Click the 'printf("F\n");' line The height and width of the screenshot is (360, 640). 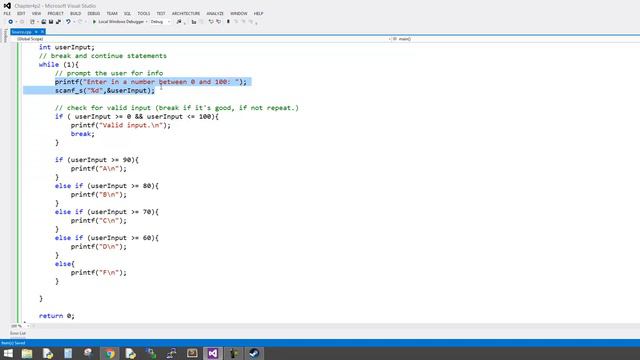pos(99,273)
